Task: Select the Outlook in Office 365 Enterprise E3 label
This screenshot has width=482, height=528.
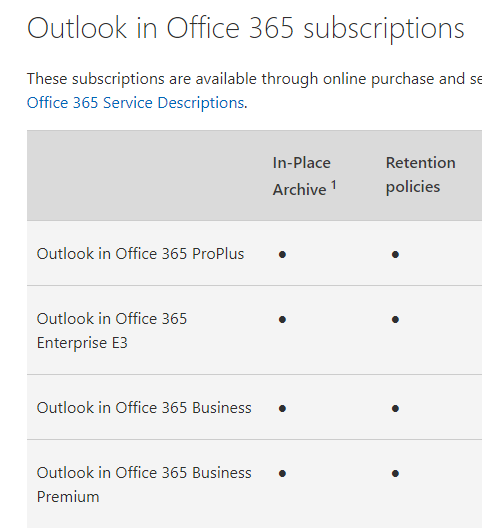Action: pyautogui.click(x=111, y=330)
